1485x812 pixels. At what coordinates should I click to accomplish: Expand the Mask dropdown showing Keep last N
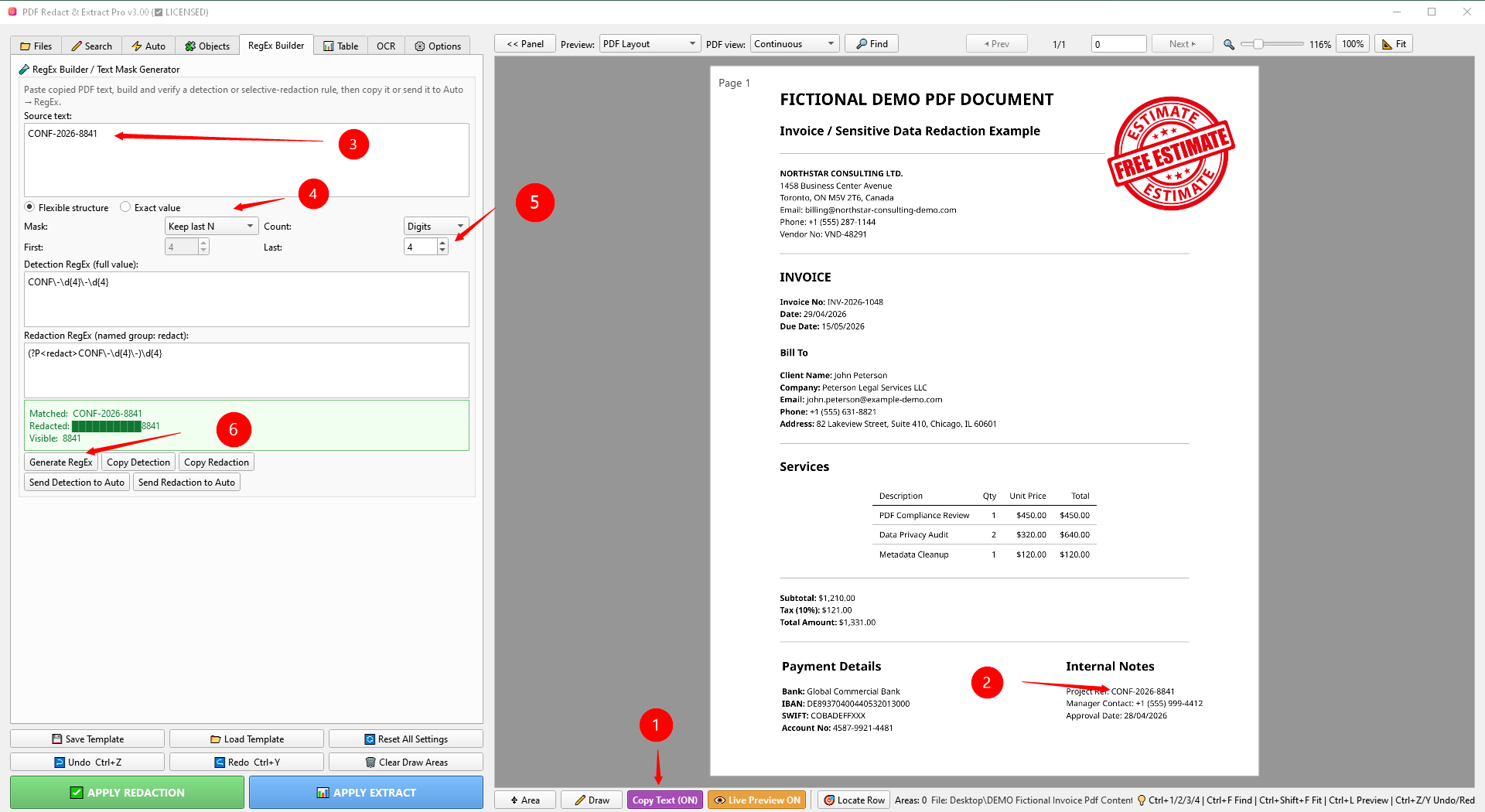(211, 226)
